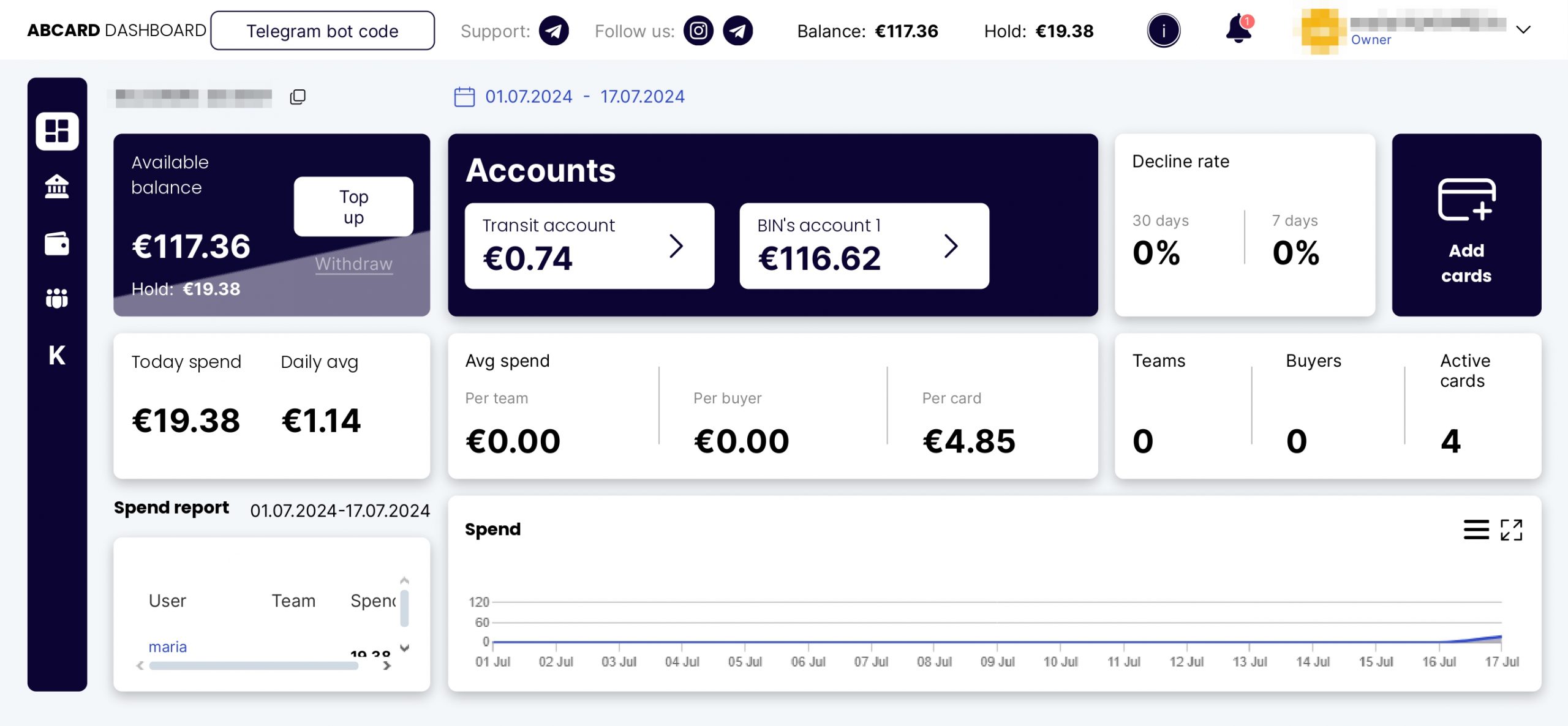Image resolution: width=1568 pixels, height=726 pixels.
Task: Open the bank accounts icon in sidebar
Action: coord(57,187)
